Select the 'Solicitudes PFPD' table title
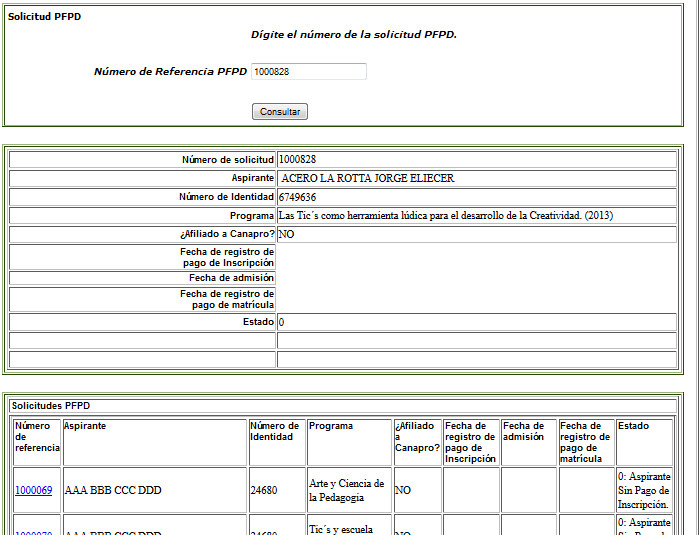 tap(51, 405)
